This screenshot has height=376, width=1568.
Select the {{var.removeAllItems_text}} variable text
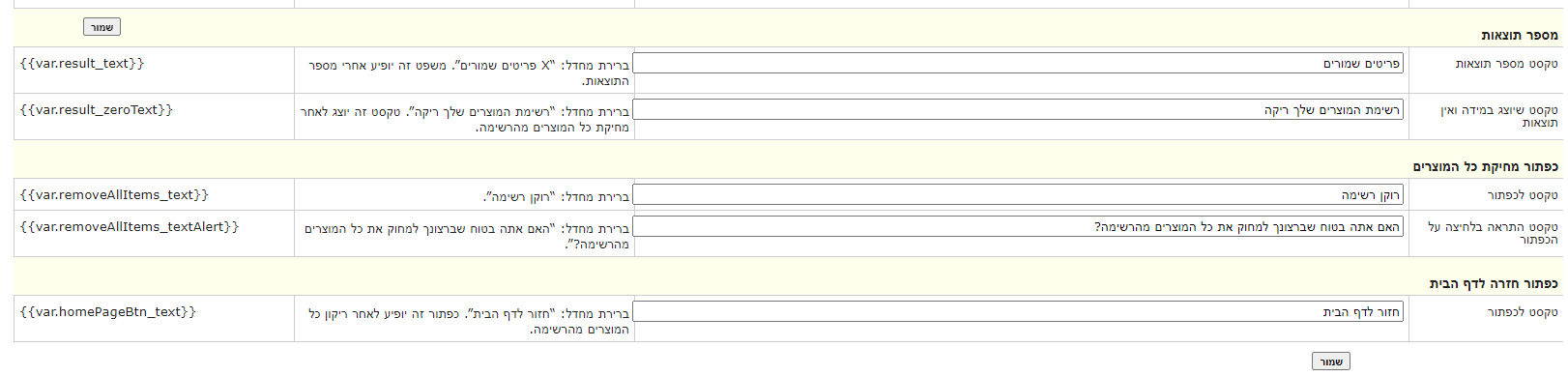coord(114,195)
